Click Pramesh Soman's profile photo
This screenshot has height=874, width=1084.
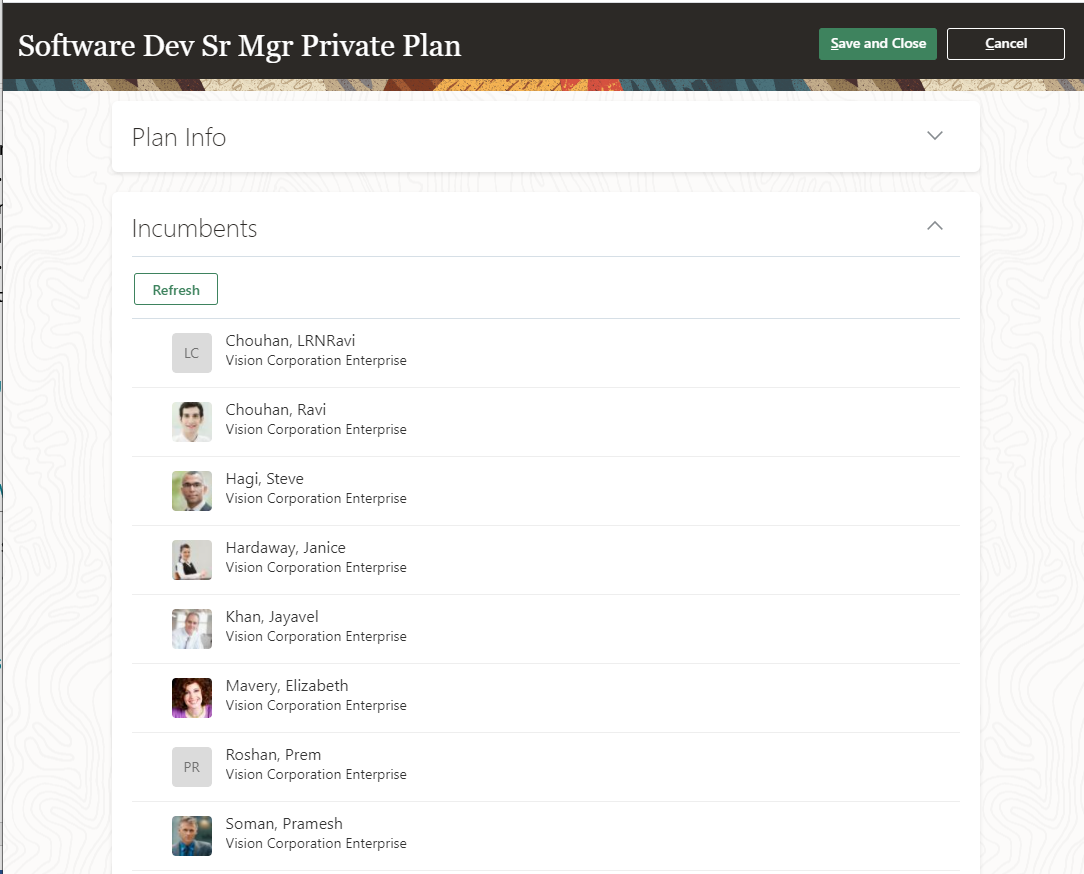pos(191,835)
